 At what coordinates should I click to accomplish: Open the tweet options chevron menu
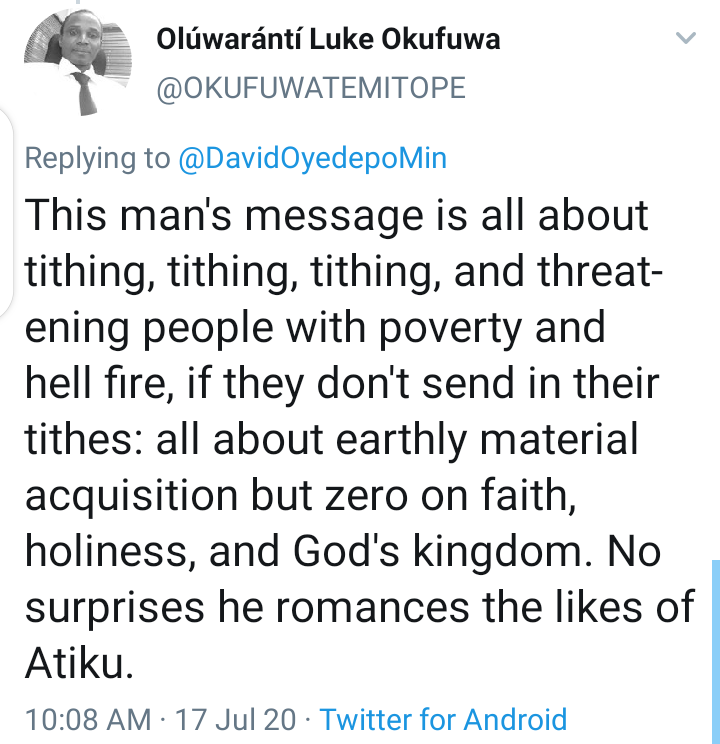[685, 38]
